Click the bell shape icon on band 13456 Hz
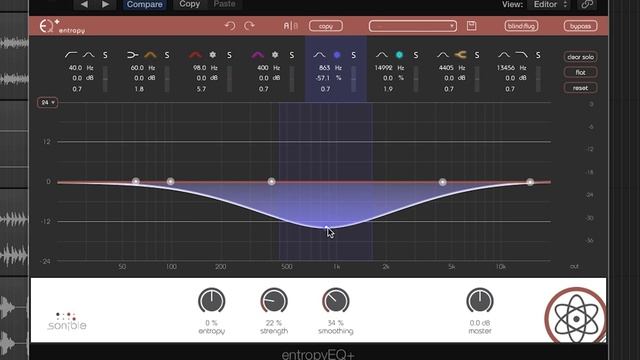This screenshot has height=360, width=640. tap(504, 55)
